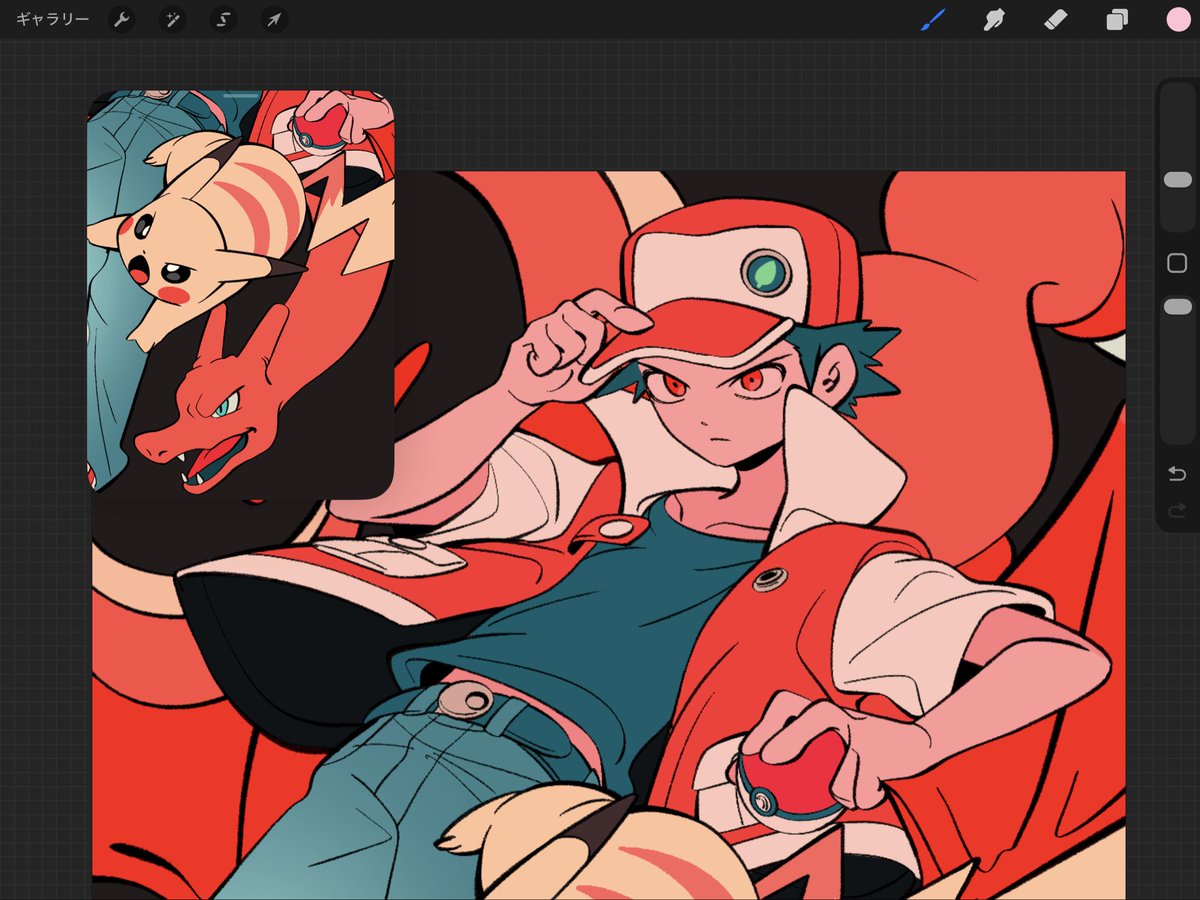The image size is (1200, 900).
Task: Open the Adjustments magic wand menu
Action: pyautogui.click(x=173, y=20)
